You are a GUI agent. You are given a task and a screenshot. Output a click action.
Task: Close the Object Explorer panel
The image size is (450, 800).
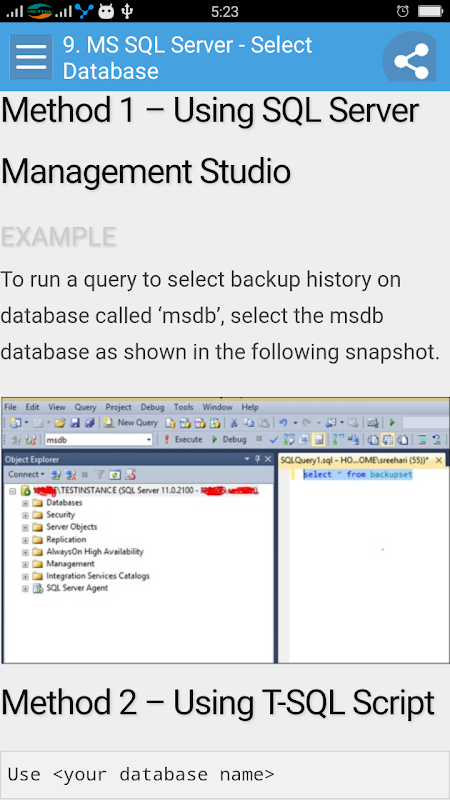(x=268, y=459)
